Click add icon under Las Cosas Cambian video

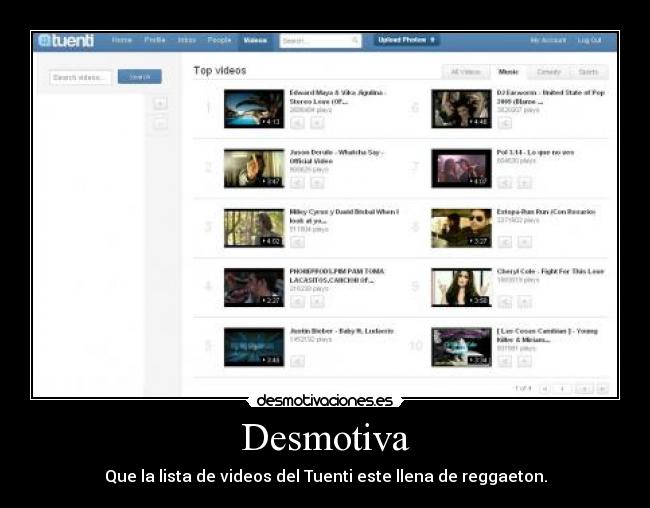point(524,361)
